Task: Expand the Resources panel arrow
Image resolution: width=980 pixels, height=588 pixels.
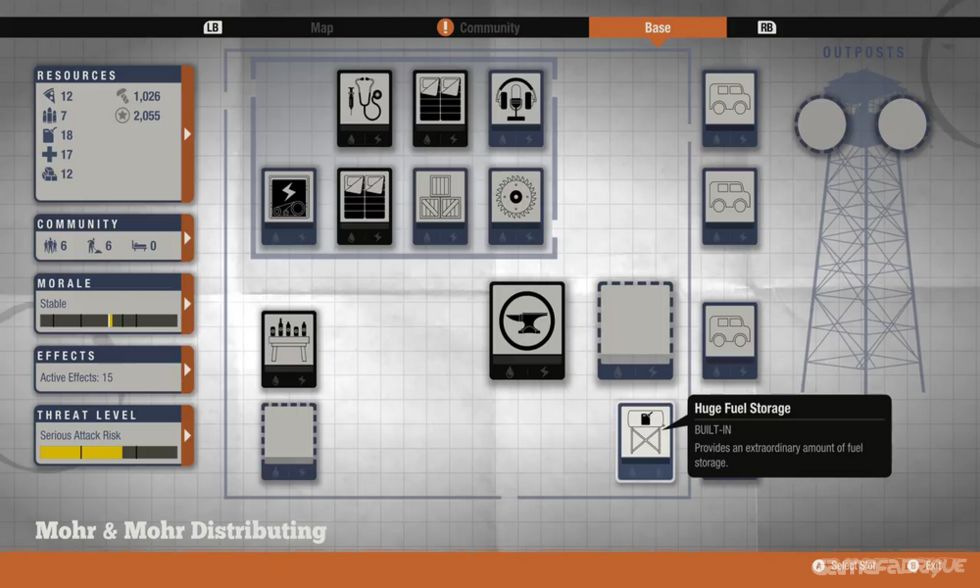Action: coord(188,134)
